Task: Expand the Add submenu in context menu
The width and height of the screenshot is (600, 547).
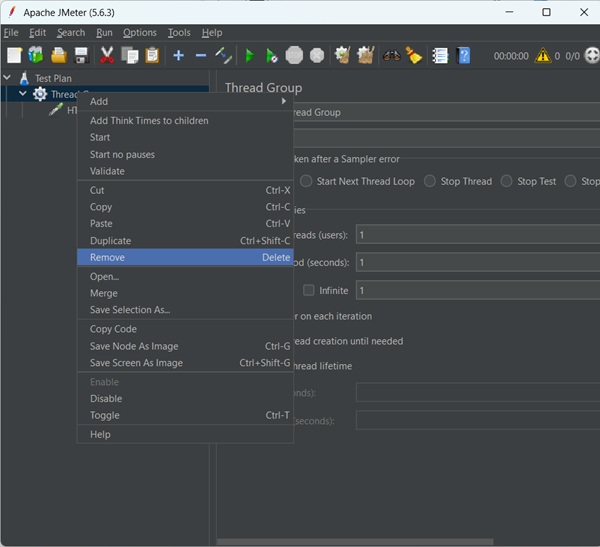Action: point(186,101)
